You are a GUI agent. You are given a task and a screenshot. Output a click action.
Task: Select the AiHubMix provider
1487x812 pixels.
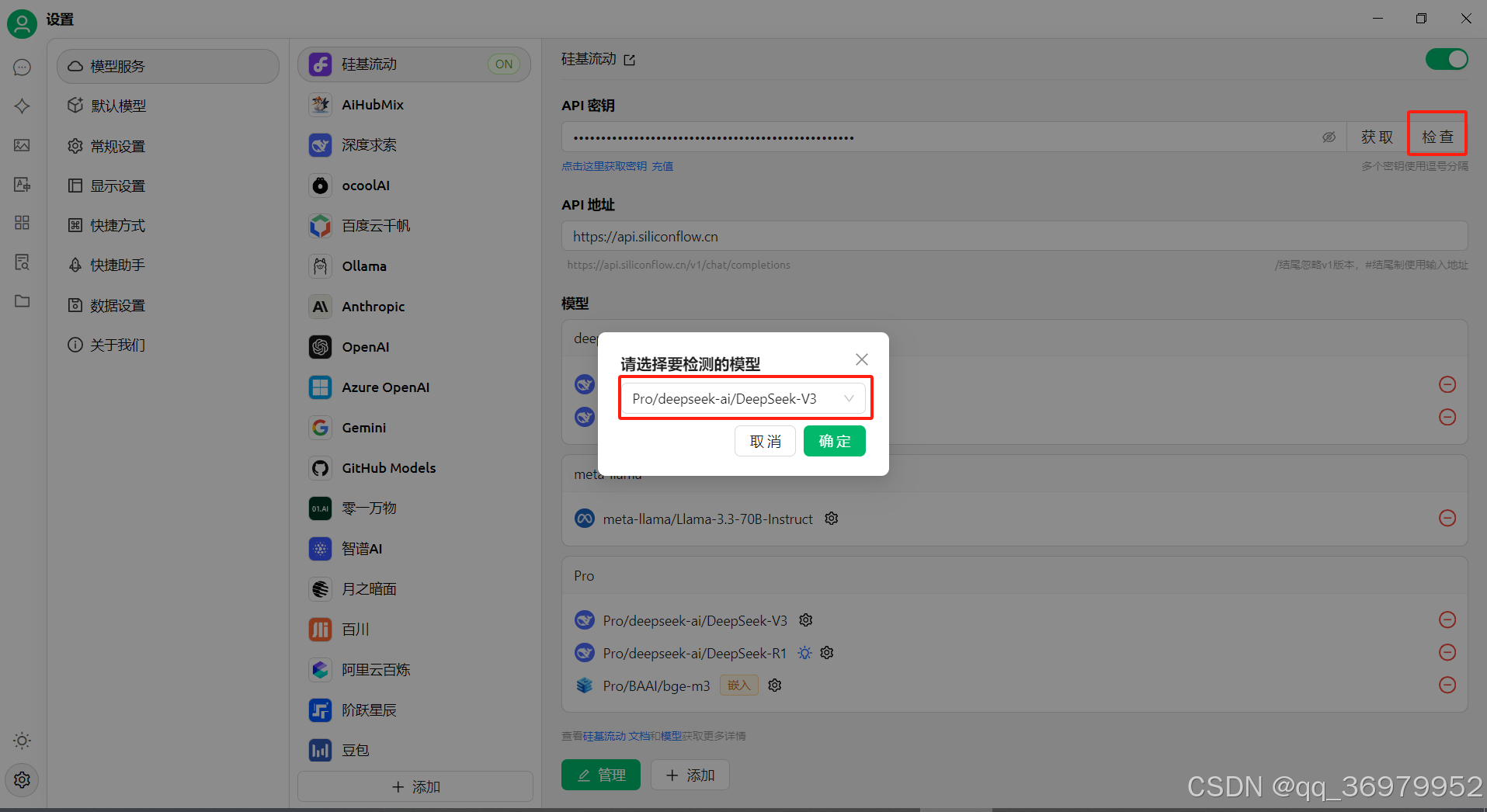(415, 105)
